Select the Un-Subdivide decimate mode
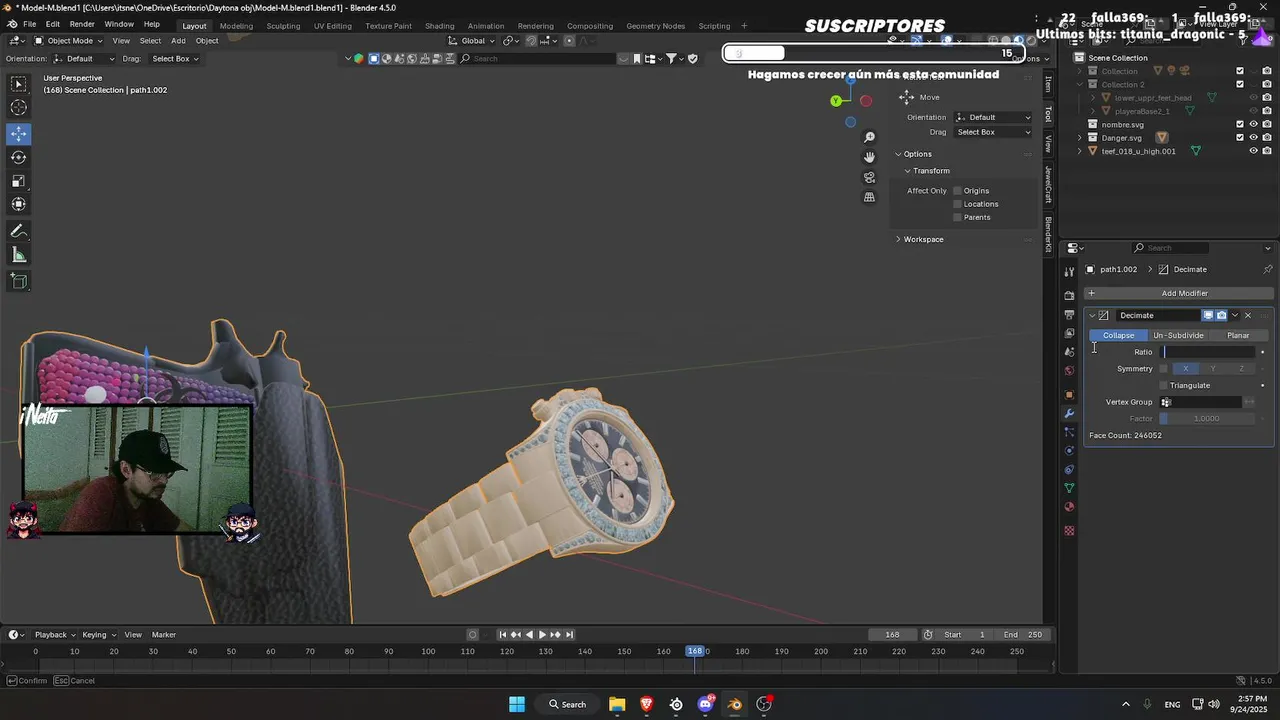Image resolution: width=1280 pixels, height=720 pixels. (x=1178, y=336)
